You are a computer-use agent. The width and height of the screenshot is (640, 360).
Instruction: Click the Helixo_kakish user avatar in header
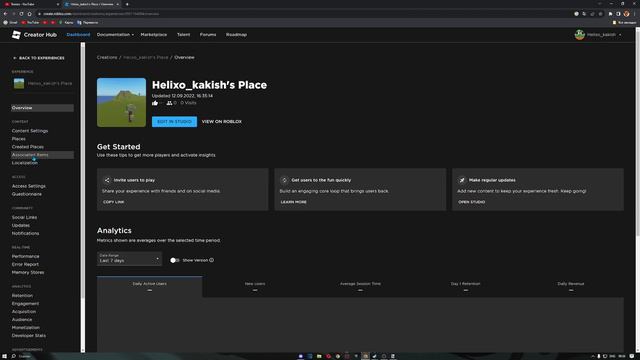580,35
